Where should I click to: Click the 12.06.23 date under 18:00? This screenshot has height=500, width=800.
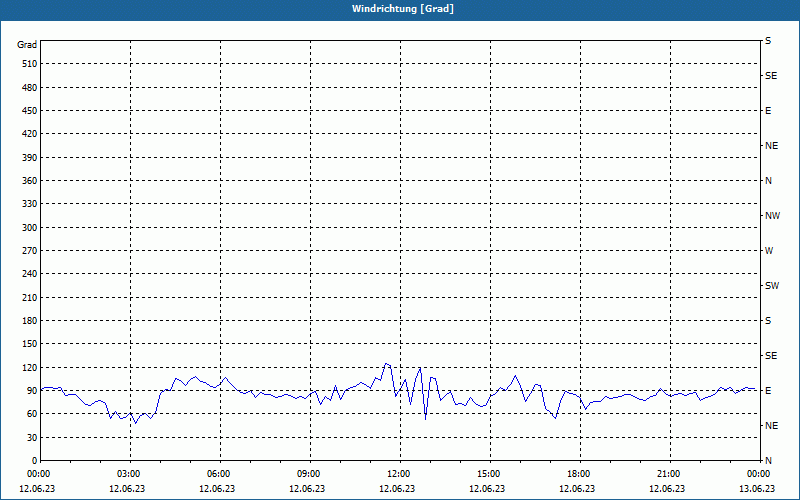[x=577, y=489]
